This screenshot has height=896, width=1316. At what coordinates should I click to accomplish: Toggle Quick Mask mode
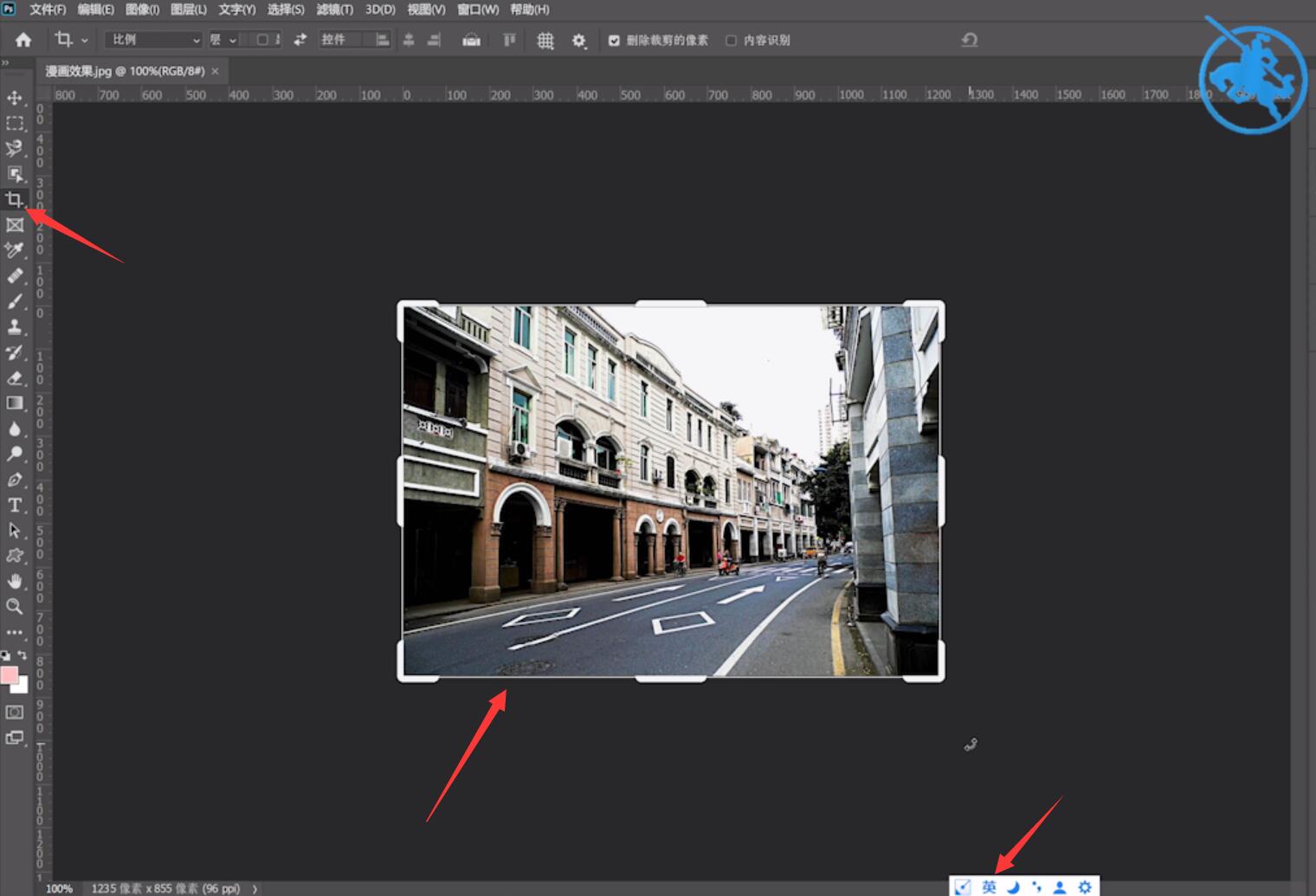coord(15,712)
